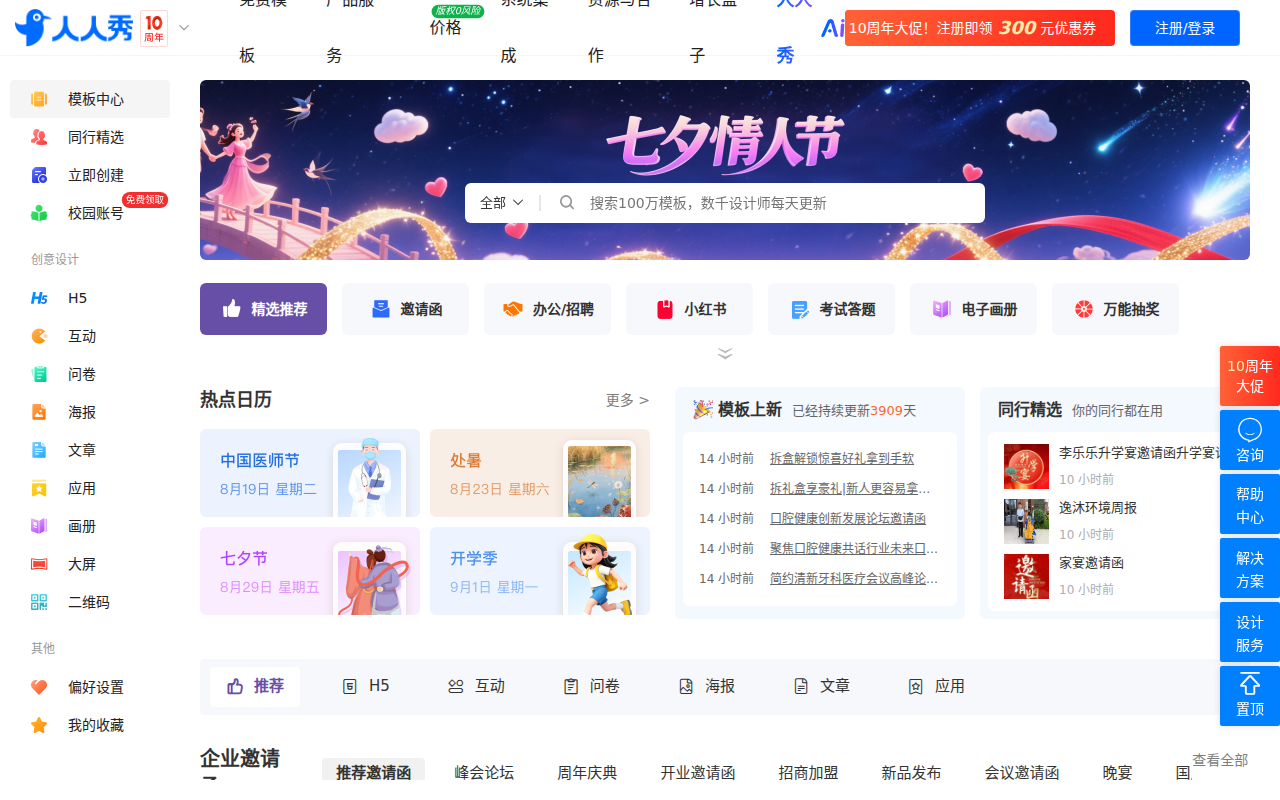Select the H5 icon in sidebar
Viewport: 1280px width, 800px height.
(x=39, y=298)
